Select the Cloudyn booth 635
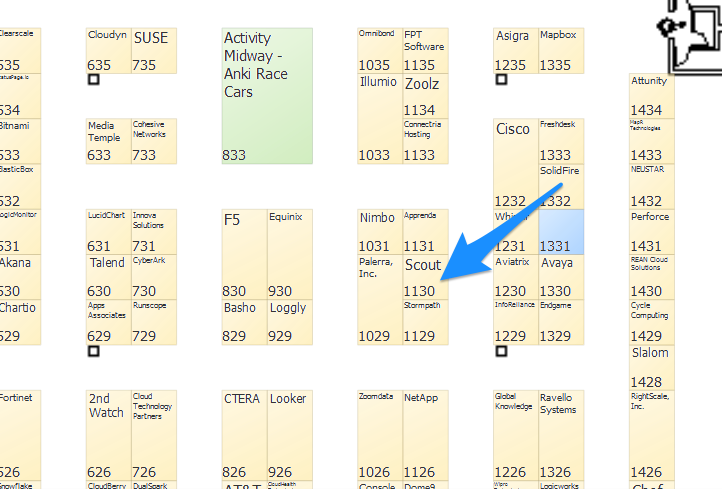 point(109,51)
